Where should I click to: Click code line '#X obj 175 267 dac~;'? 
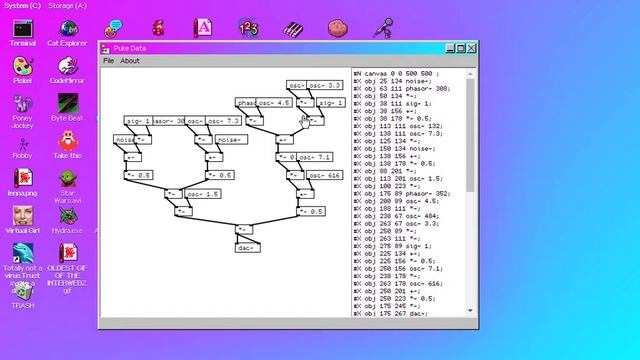tap(391, 313)
